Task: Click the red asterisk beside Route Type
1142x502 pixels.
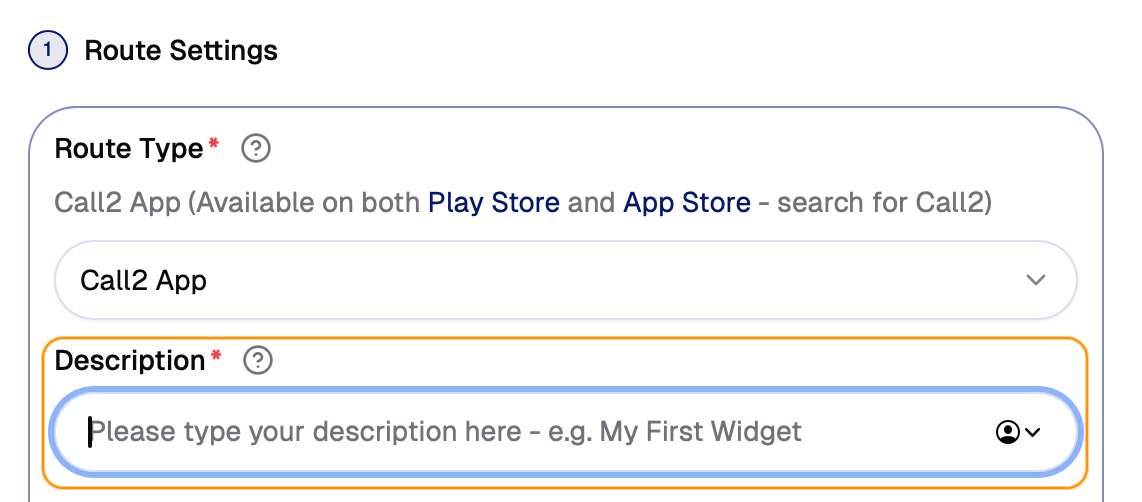Action: (x=213, y=148)
